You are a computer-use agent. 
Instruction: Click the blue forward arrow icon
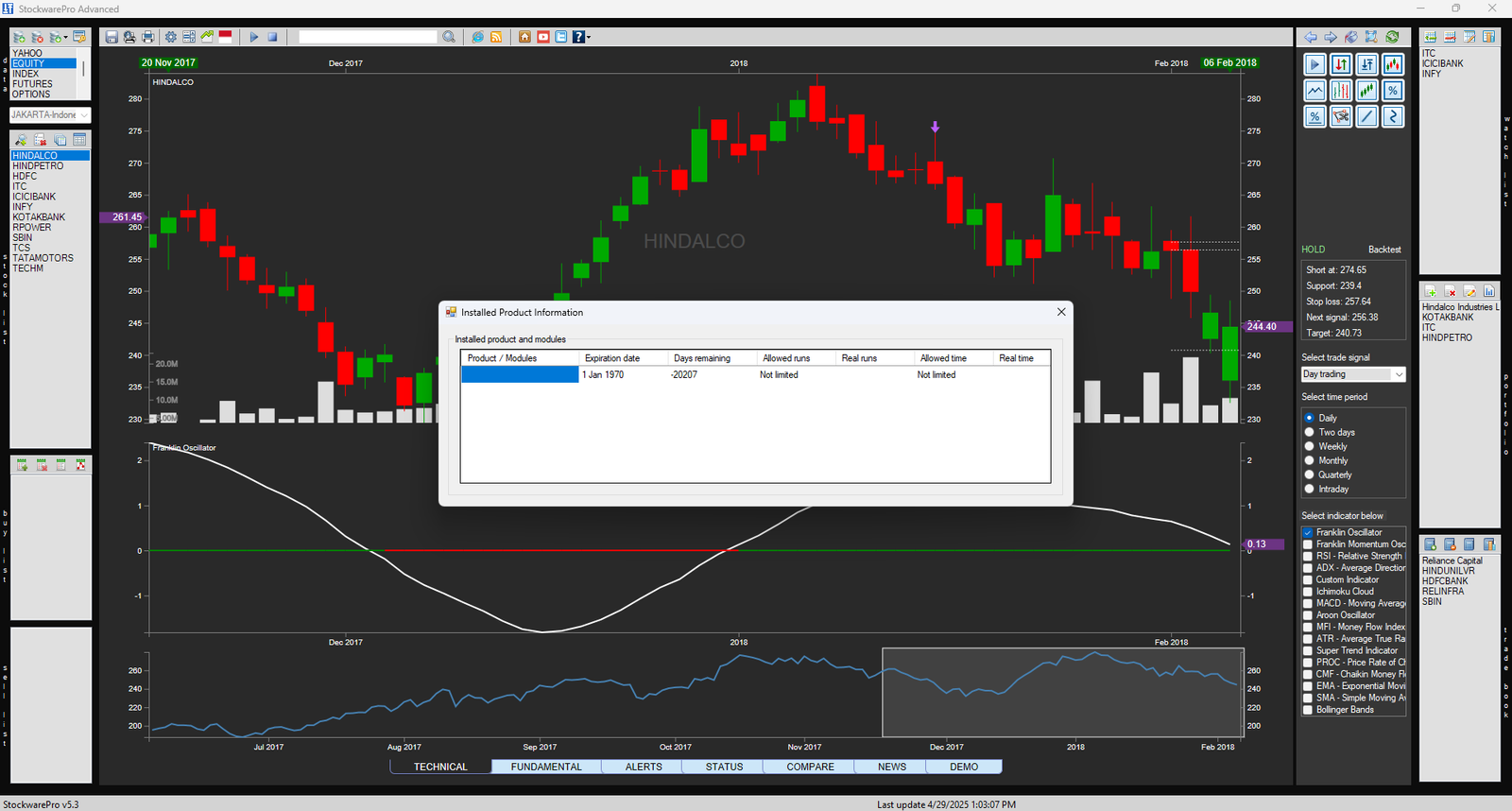[x=1331, y=37]
